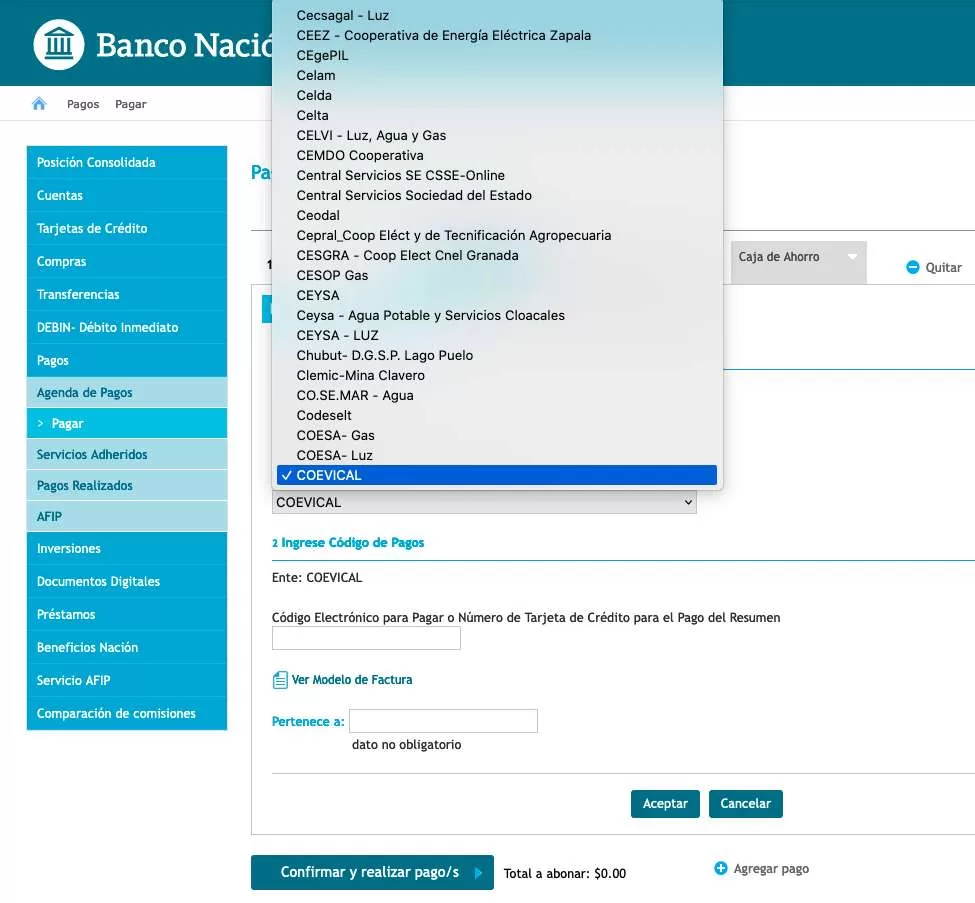Go to home via house icon
Image resolution: width=975 pixels, height=903 pixels.
39,103
